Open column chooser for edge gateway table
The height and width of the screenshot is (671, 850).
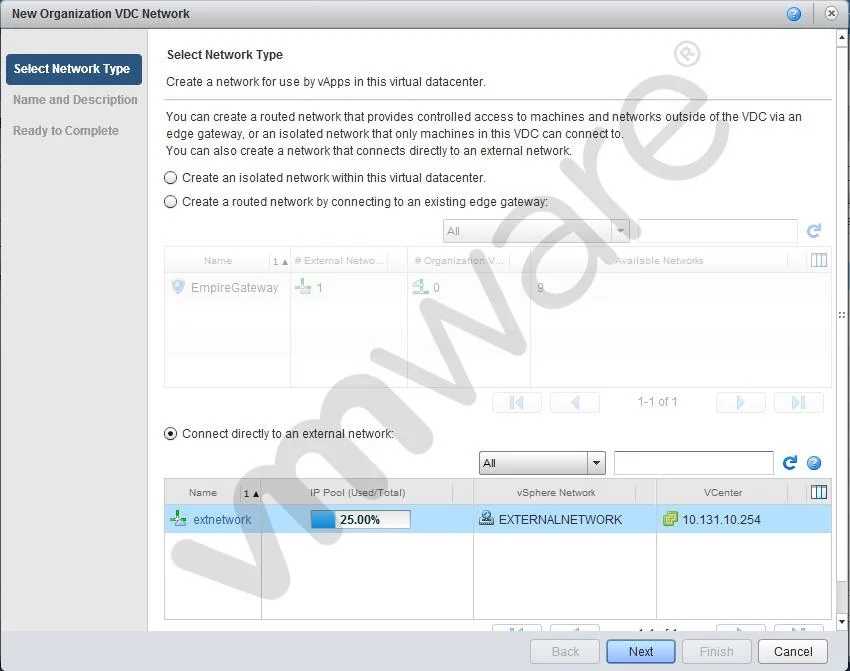click(x=819, y=260)
